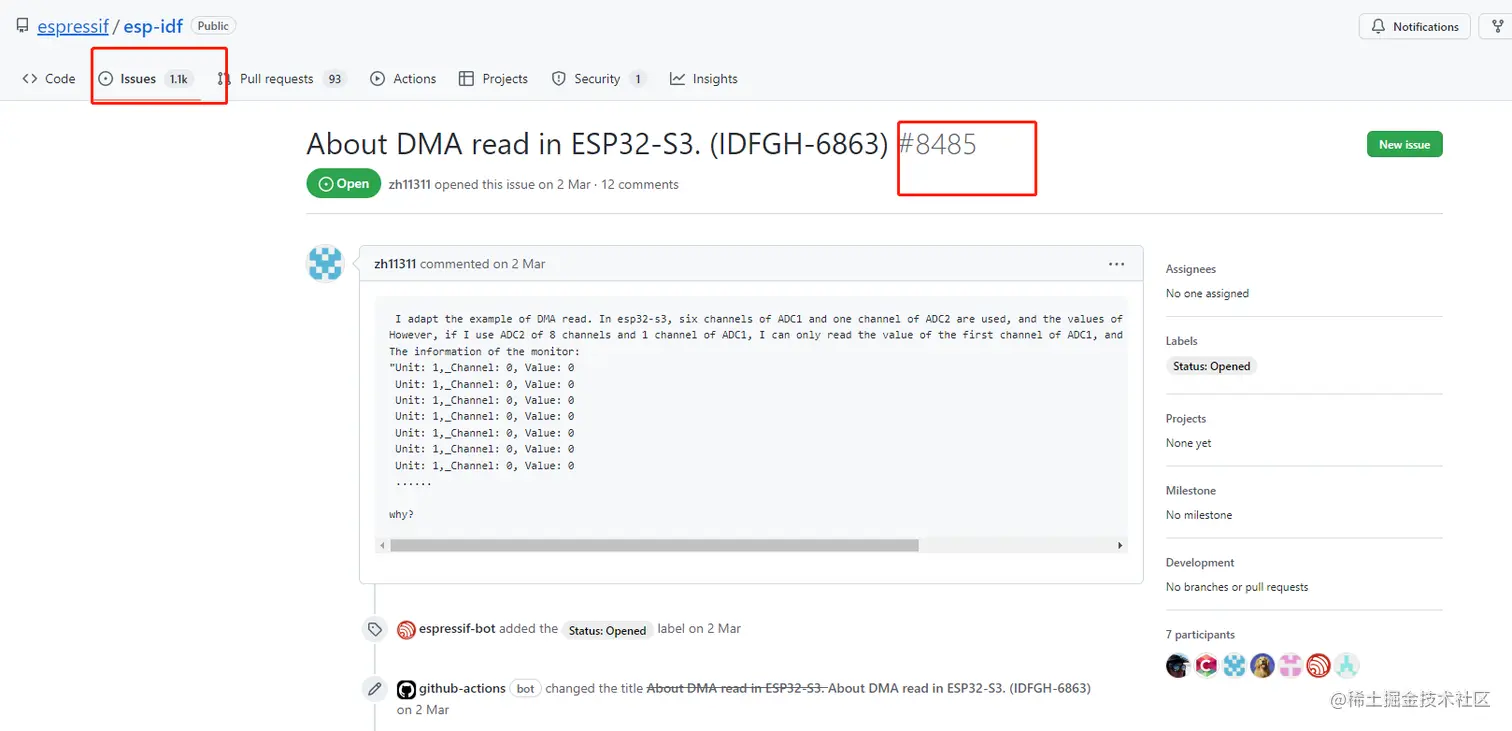Open the Security tab
The height and width of the screenshot is (731, 1512).
pyautogui.click(x=599, y=79)
